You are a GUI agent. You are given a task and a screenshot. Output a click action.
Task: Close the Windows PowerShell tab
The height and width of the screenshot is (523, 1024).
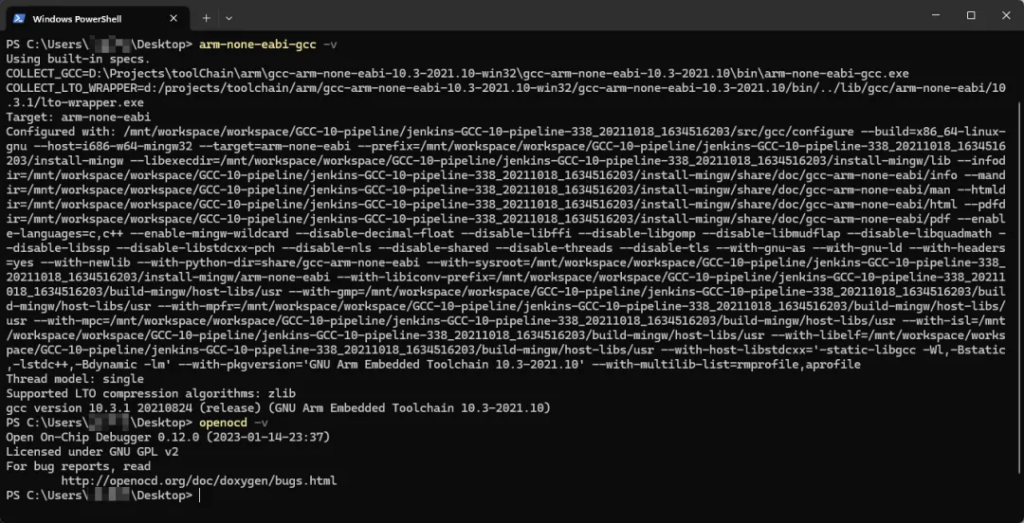pyautogui.click(x=176, y=18)
